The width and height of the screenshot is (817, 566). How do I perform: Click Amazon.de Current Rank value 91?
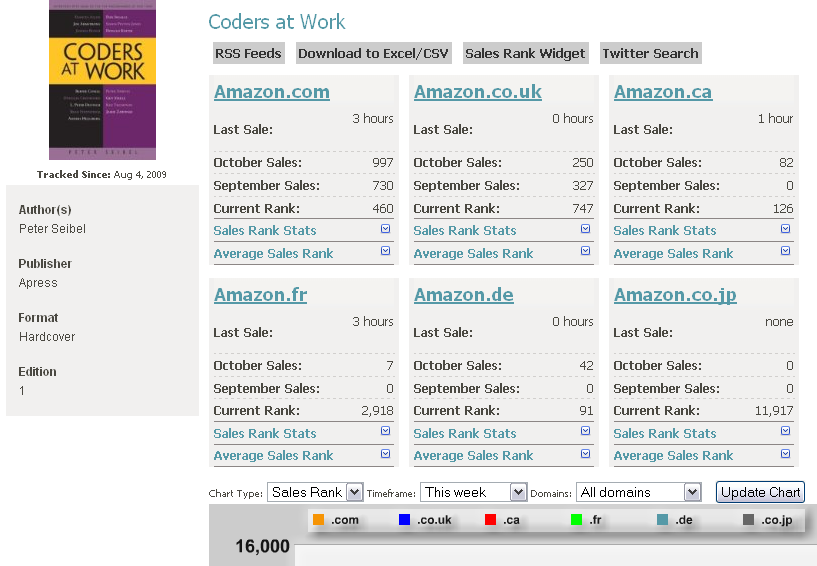586,411
